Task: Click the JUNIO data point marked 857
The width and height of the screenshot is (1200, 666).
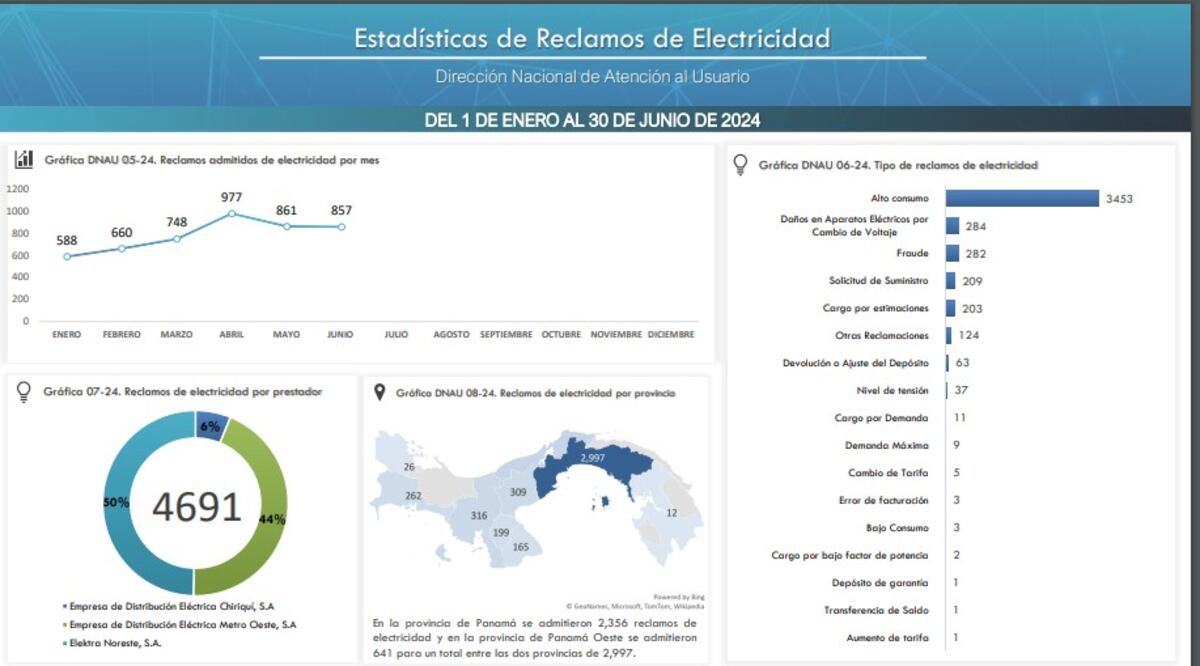Action: coord(340,227)
